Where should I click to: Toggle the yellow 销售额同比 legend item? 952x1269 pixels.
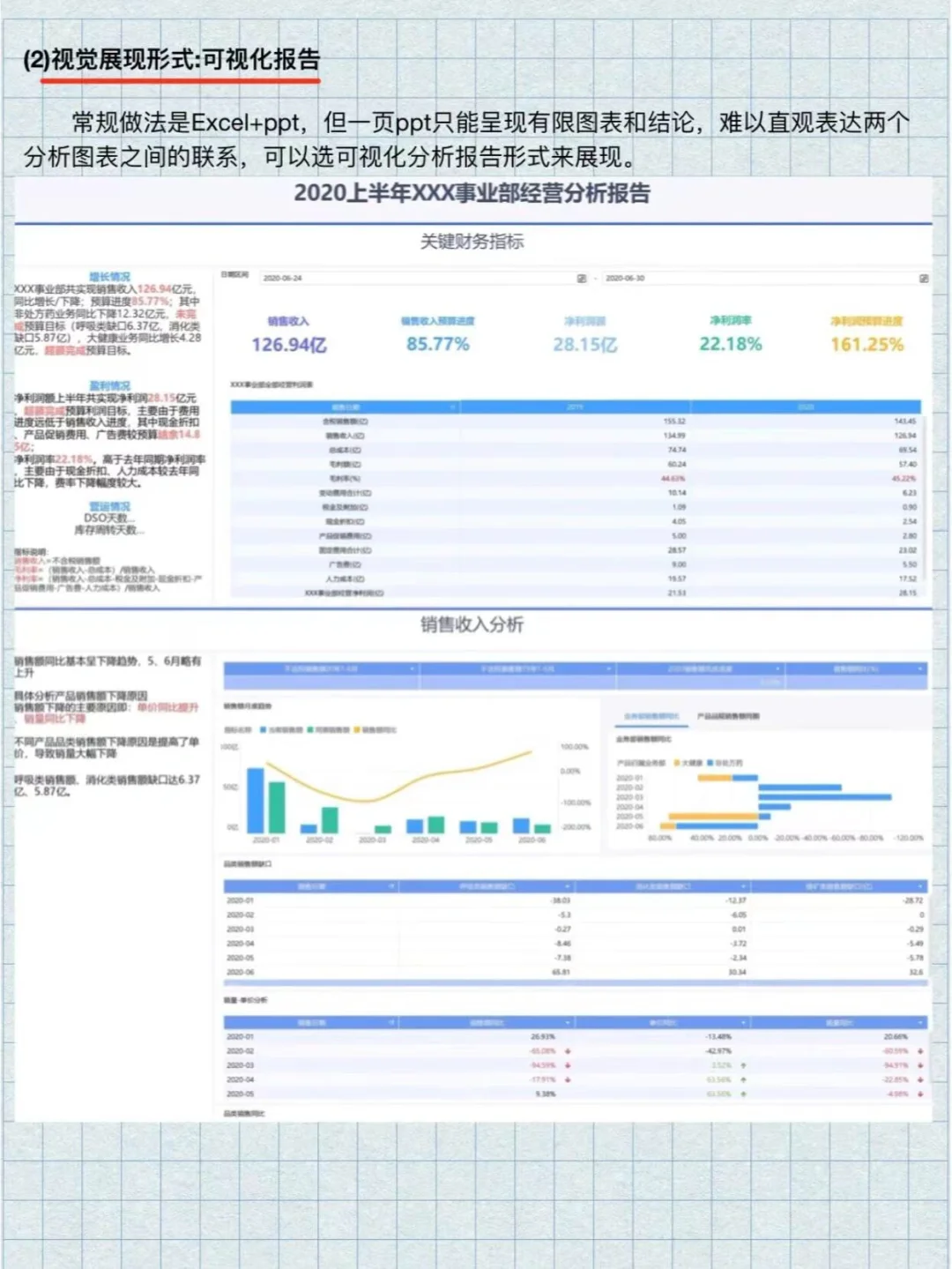[x=376, y=730]
